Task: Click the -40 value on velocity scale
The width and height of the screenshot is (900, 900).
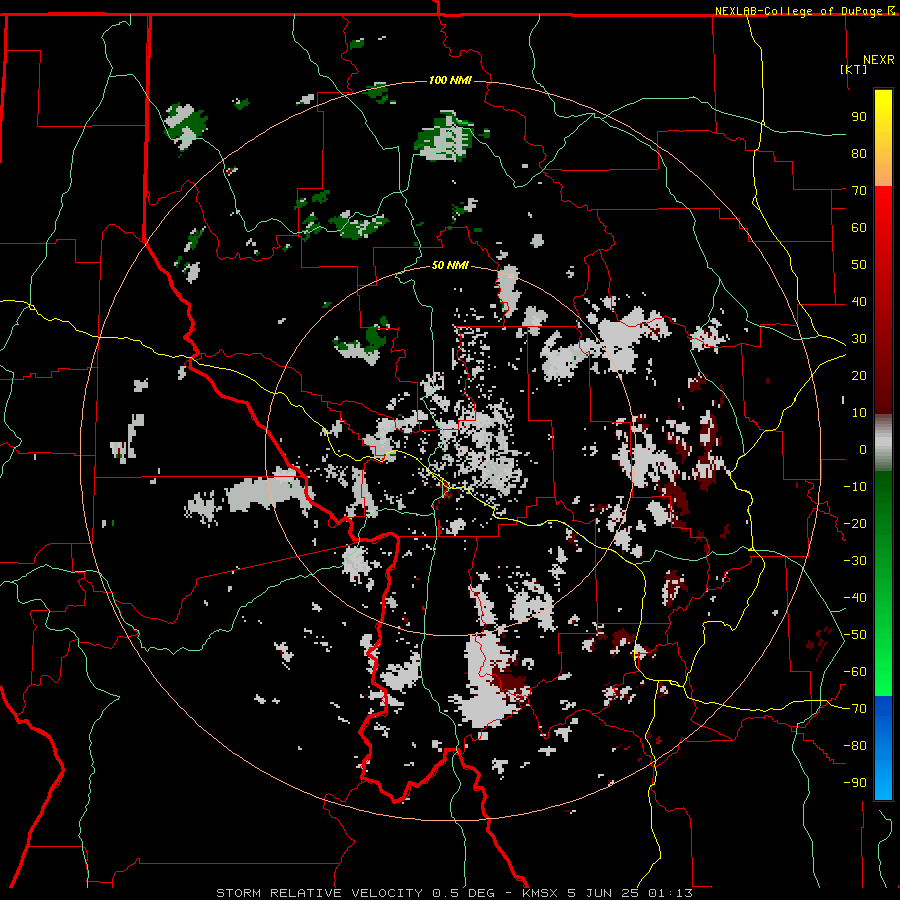Action: [x=855, y=598]
